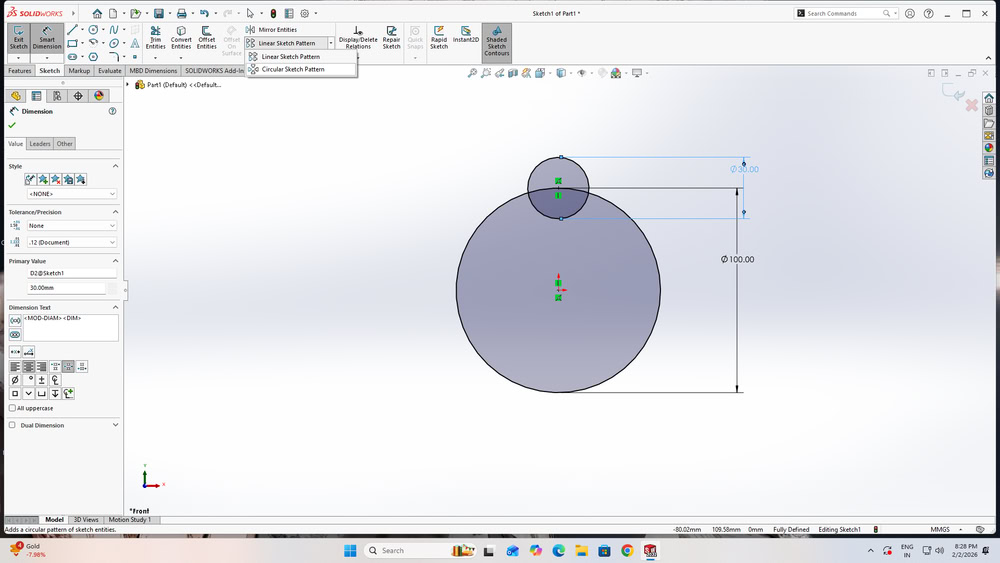This screenshot has width=1000, height=563.
Task: Activate Smart Dimension tool
Action: point(47,38)
